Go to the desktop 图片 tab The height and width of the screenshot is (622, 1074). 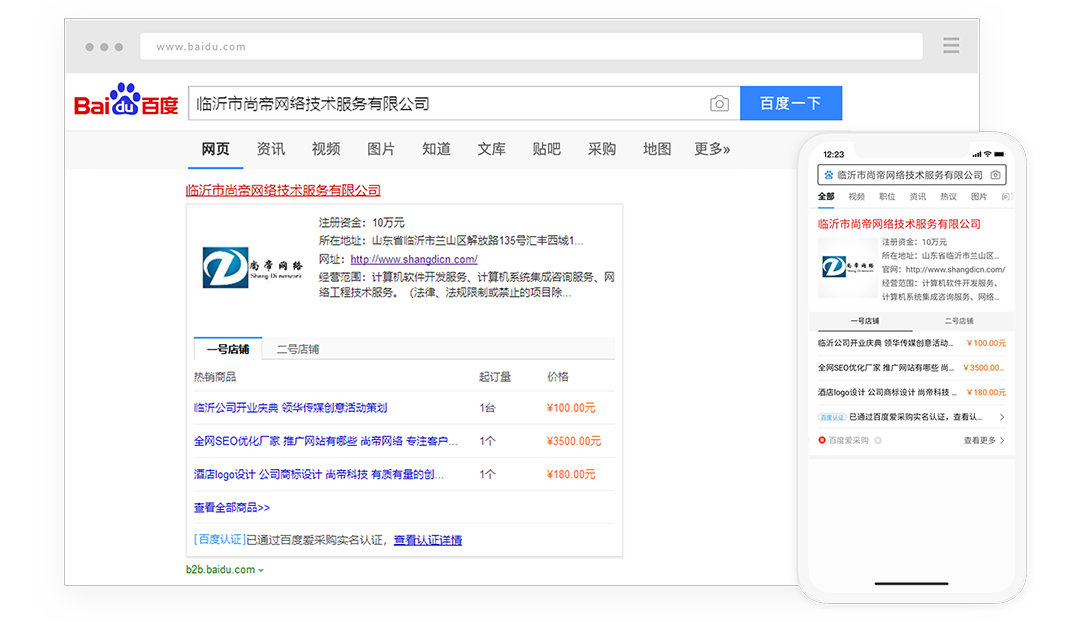(381, 149)
